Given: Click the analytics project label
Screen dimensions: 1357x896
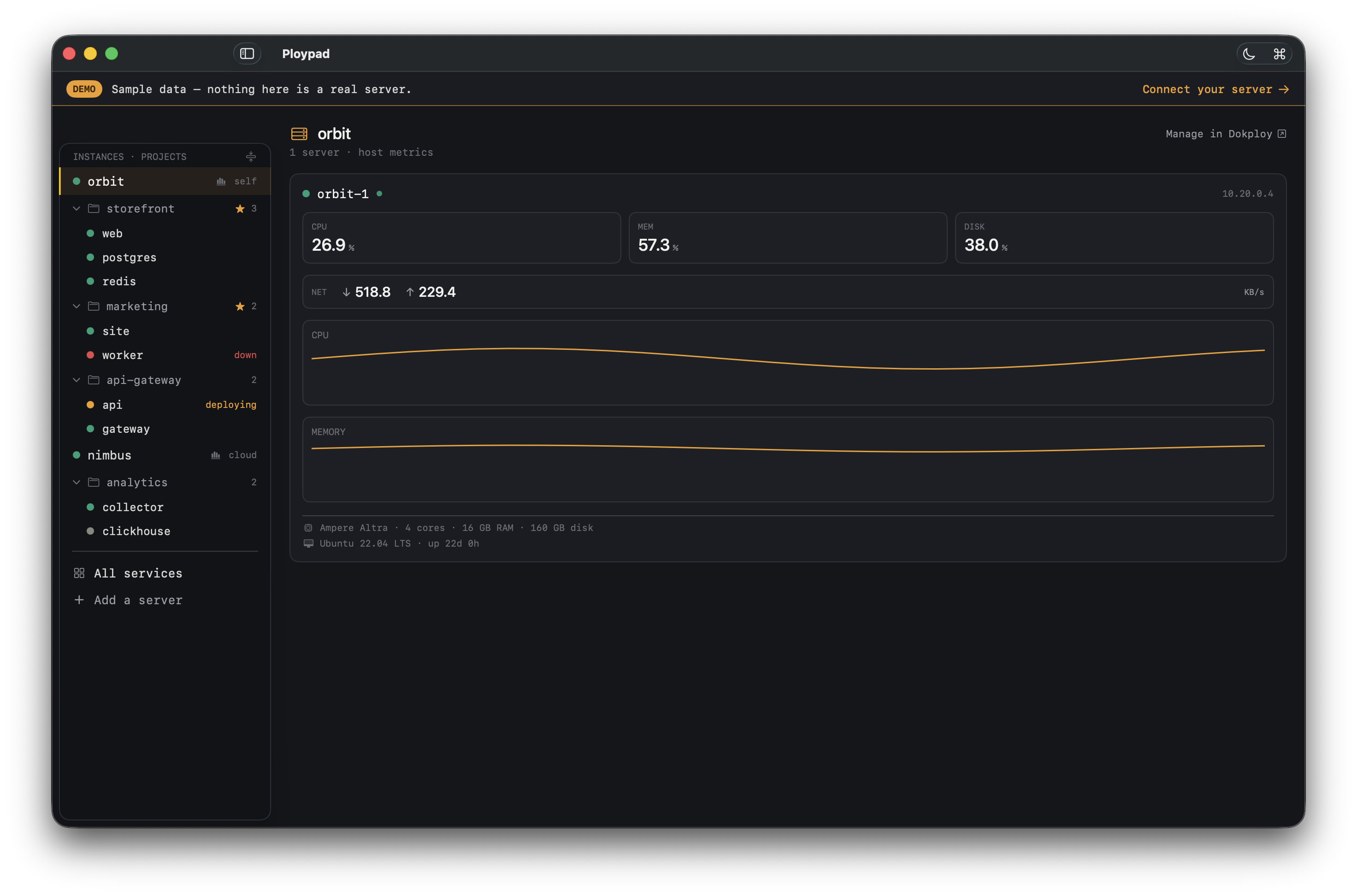Looking at the screenshot, I should coord(137,482).
